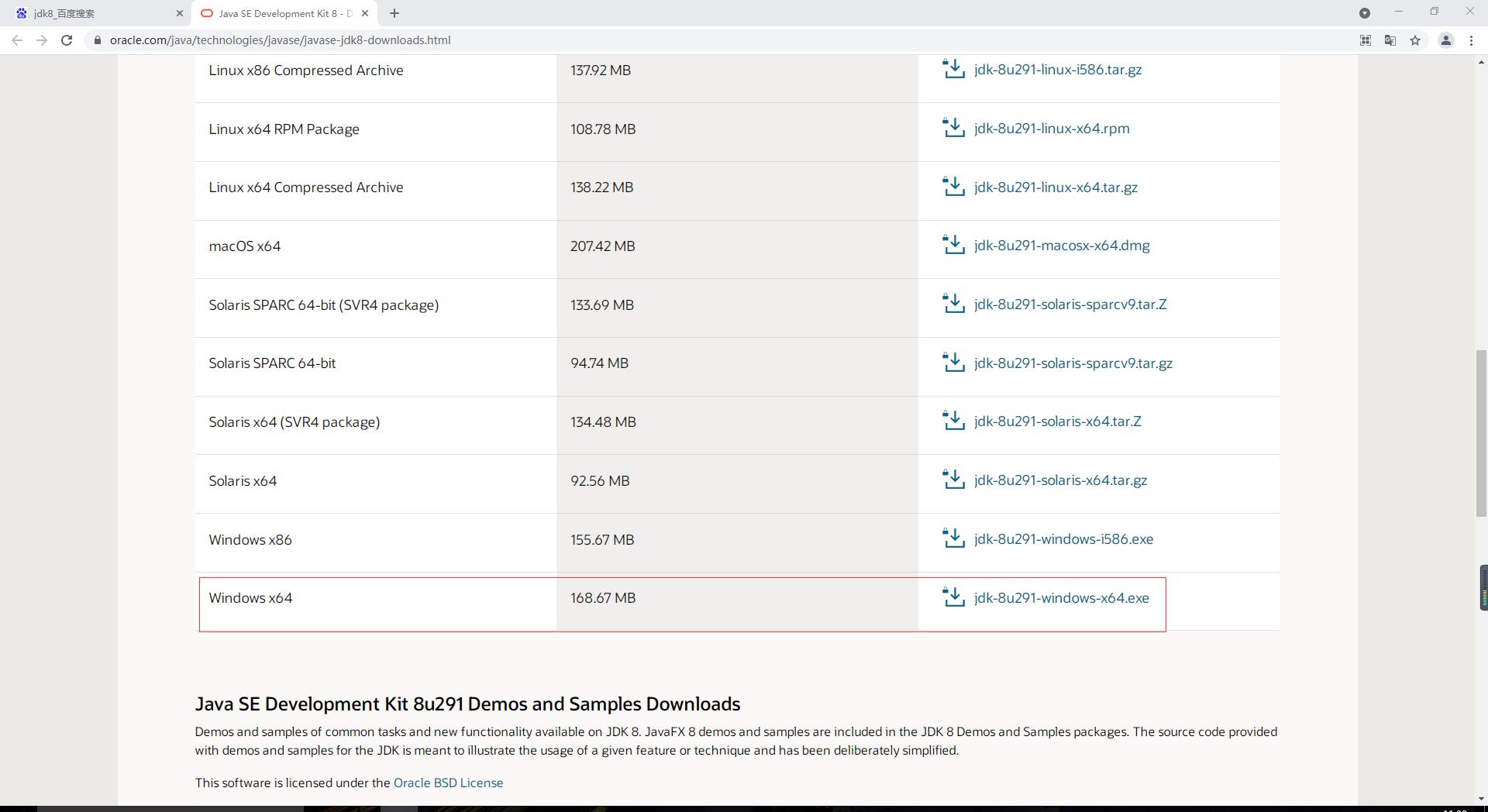Select 'Linux x86 Compressed Archive' text

(x=306, y=71)
